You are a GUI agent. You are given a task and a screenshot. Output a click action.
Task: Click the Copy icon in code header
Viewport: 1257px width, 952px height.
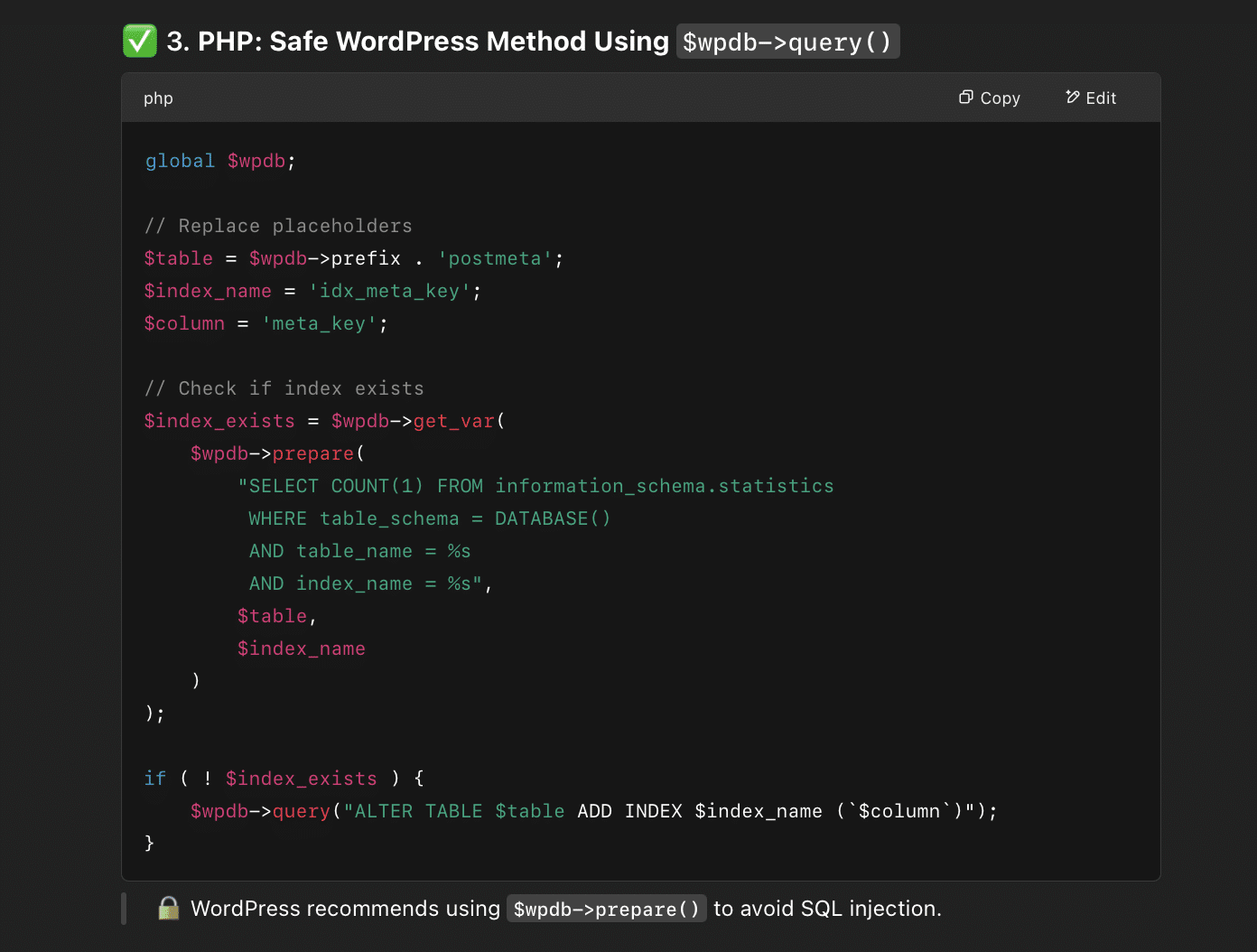click(x=965, y=98)
